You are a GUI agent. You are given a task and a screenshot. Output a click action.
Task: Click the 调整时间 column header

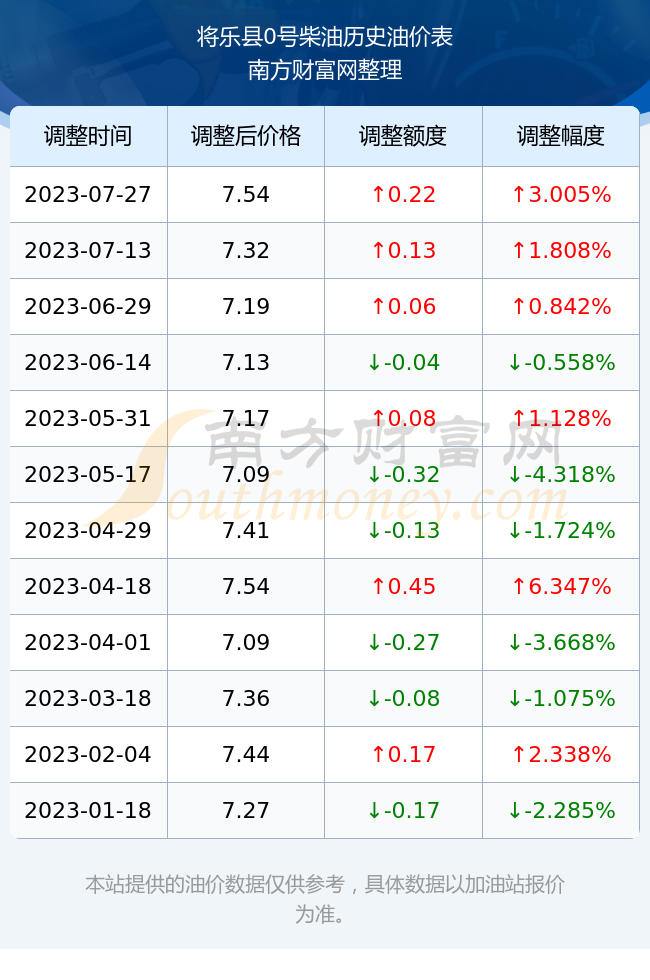88,136
